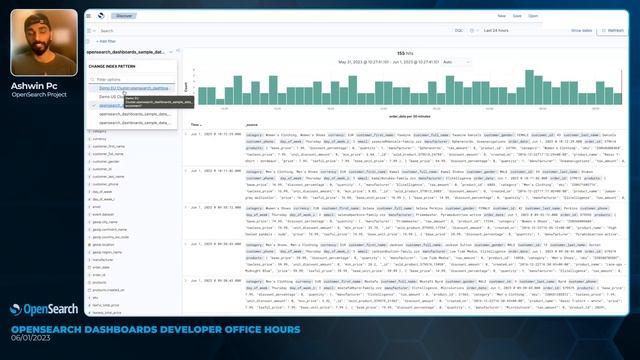Select the geoip.country_iso_code field

[111, 237]
